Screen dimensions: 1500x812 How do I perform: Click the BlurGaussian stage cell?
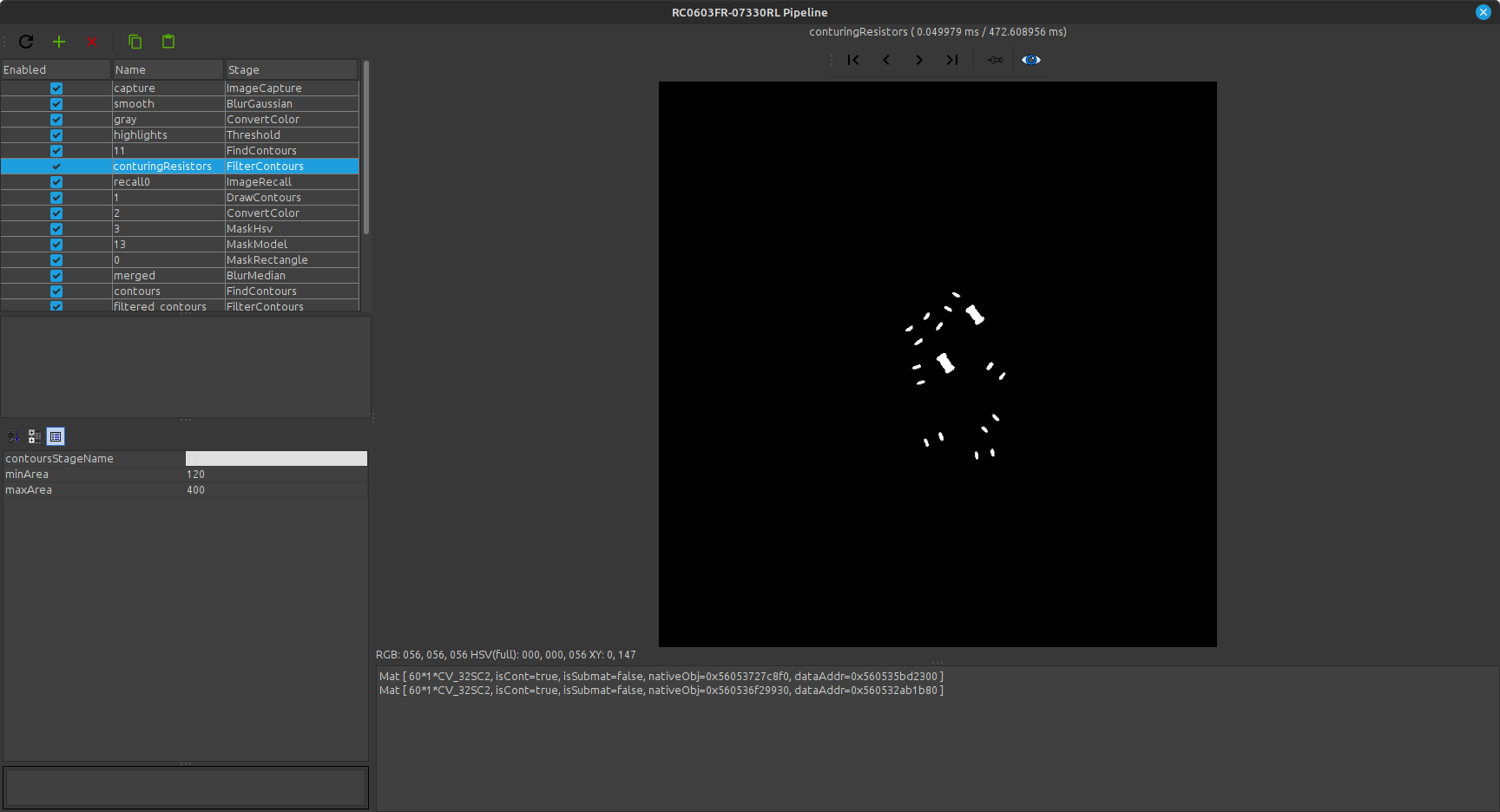(292, 104)
